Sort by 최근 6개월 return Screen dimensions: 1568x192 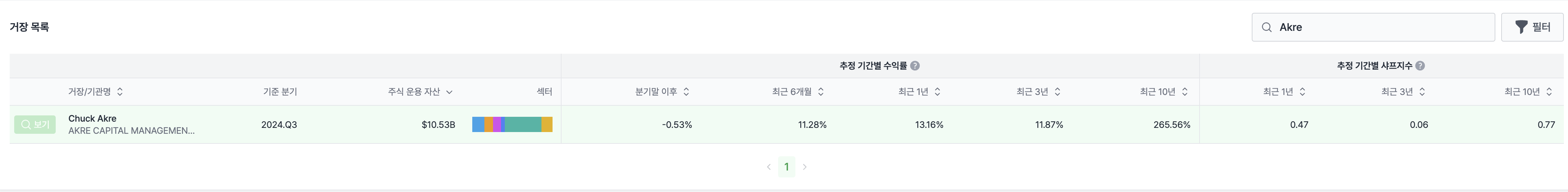coord(821,91)
